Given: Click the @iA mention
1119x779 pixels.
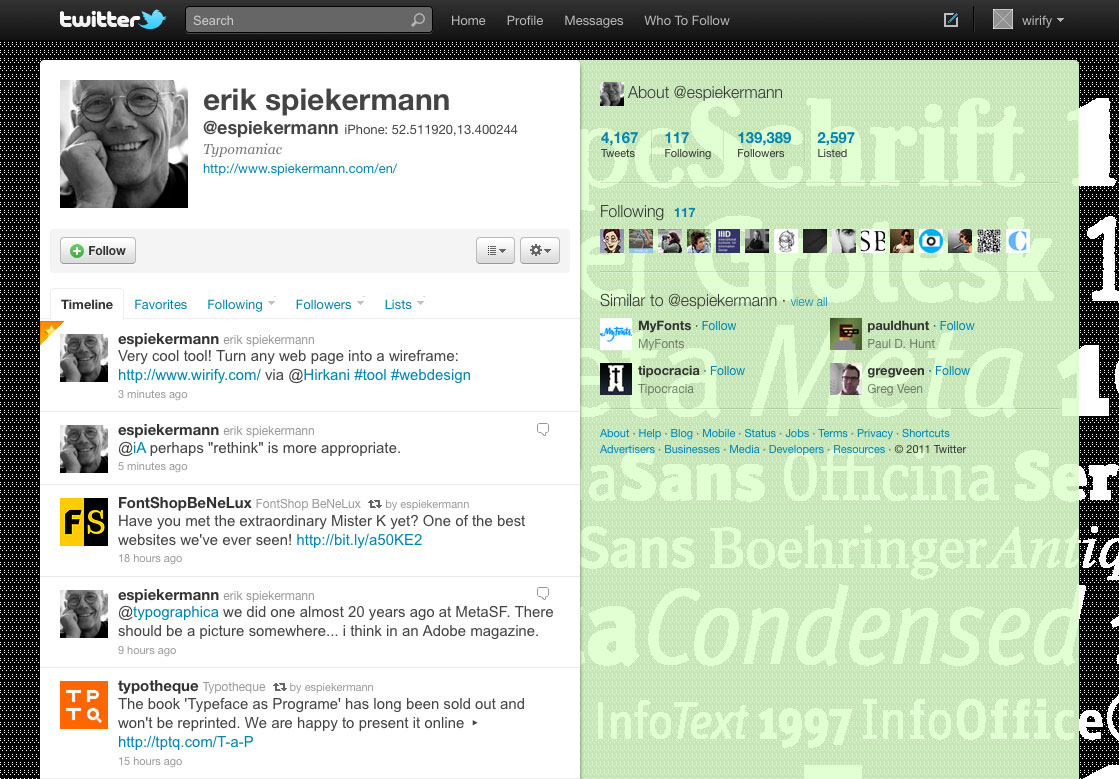Looking at the screenshot, I should click(132, 449).
